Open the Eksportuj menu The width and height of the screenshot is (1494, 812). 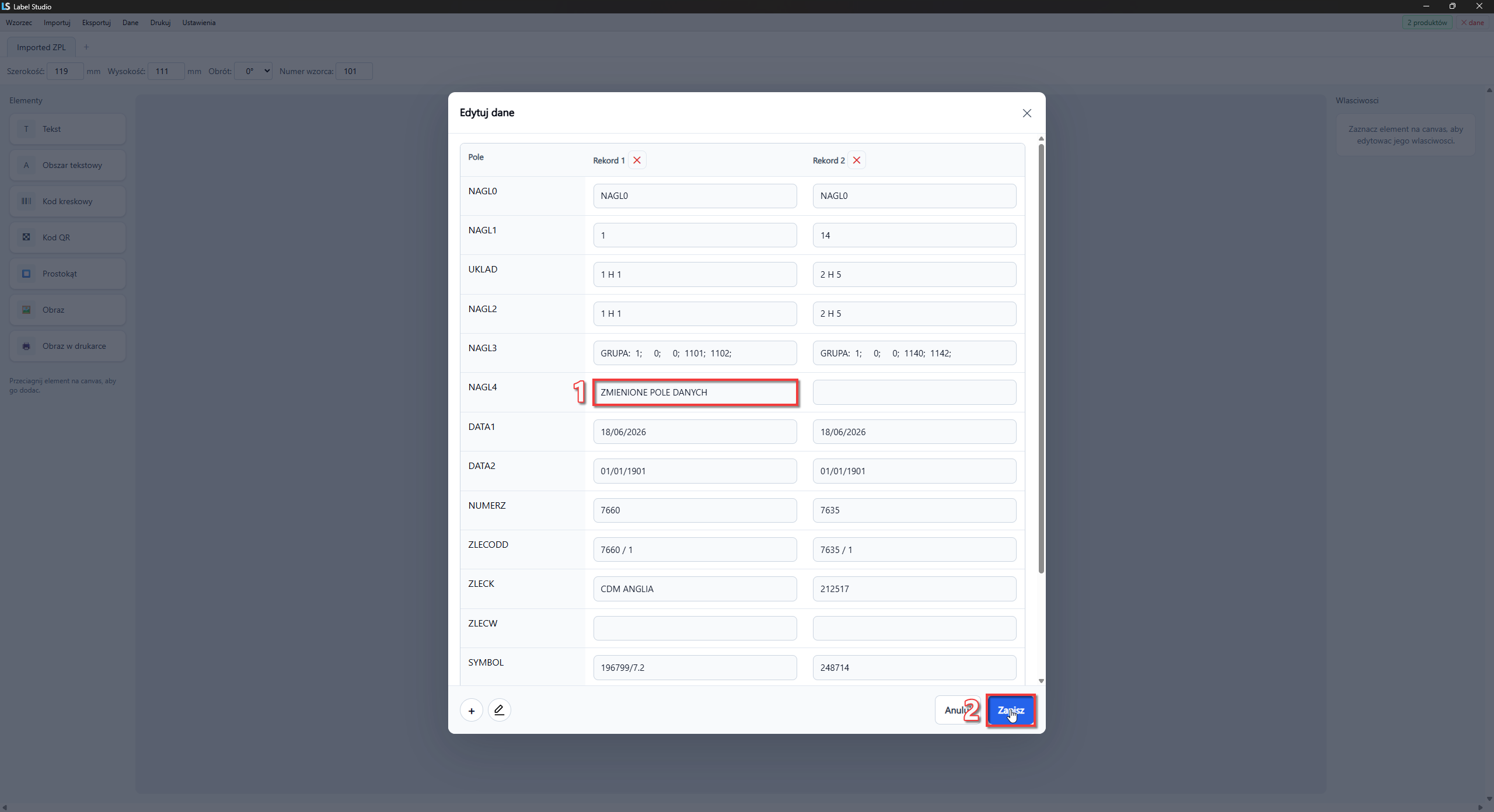[x=96, y=23]
